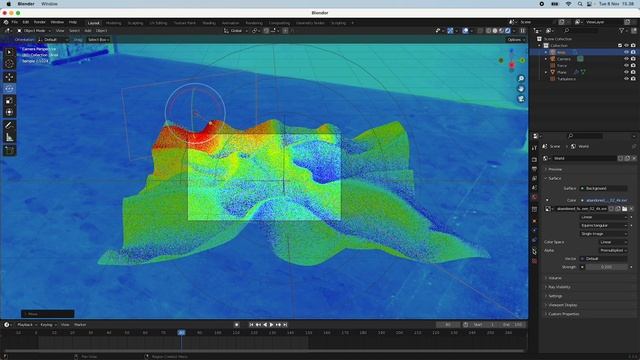640x360 pixels.
Task: Open the folder icon for environment image
Action: click(624, 209)
